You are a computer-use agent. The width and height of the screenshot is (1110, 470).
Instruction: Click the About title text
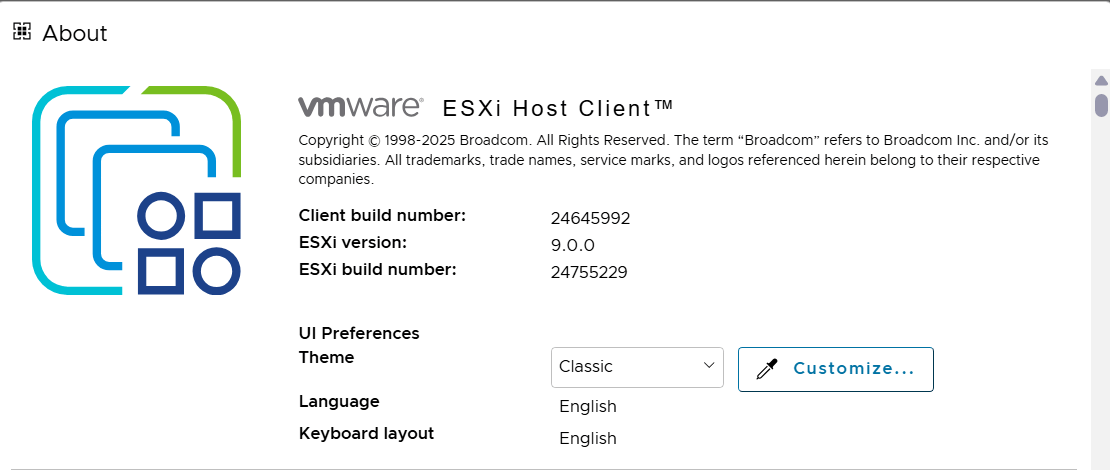point(75,33)
